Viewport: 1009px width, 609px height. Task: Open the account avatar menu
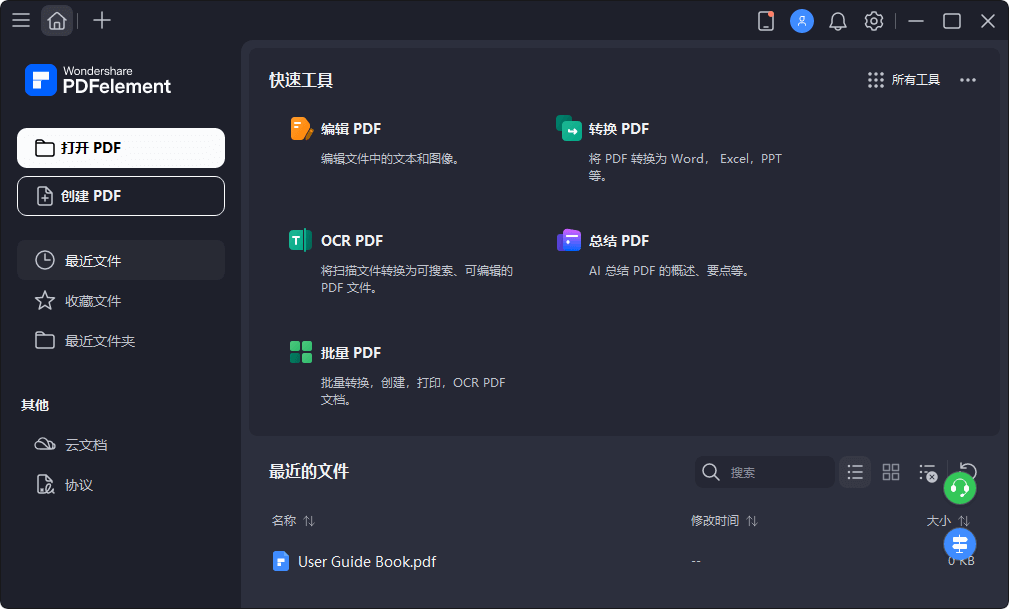click(802, 20)
